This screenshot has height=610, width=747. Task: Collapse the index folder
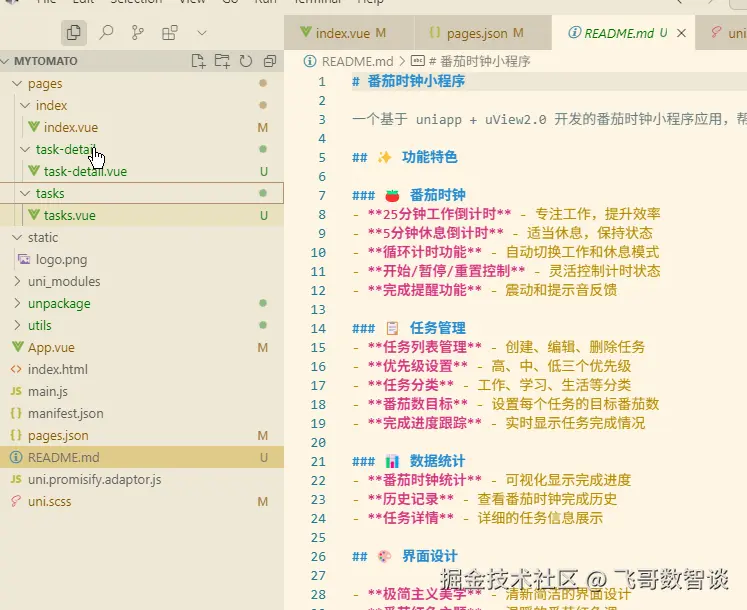pos(25,105)
